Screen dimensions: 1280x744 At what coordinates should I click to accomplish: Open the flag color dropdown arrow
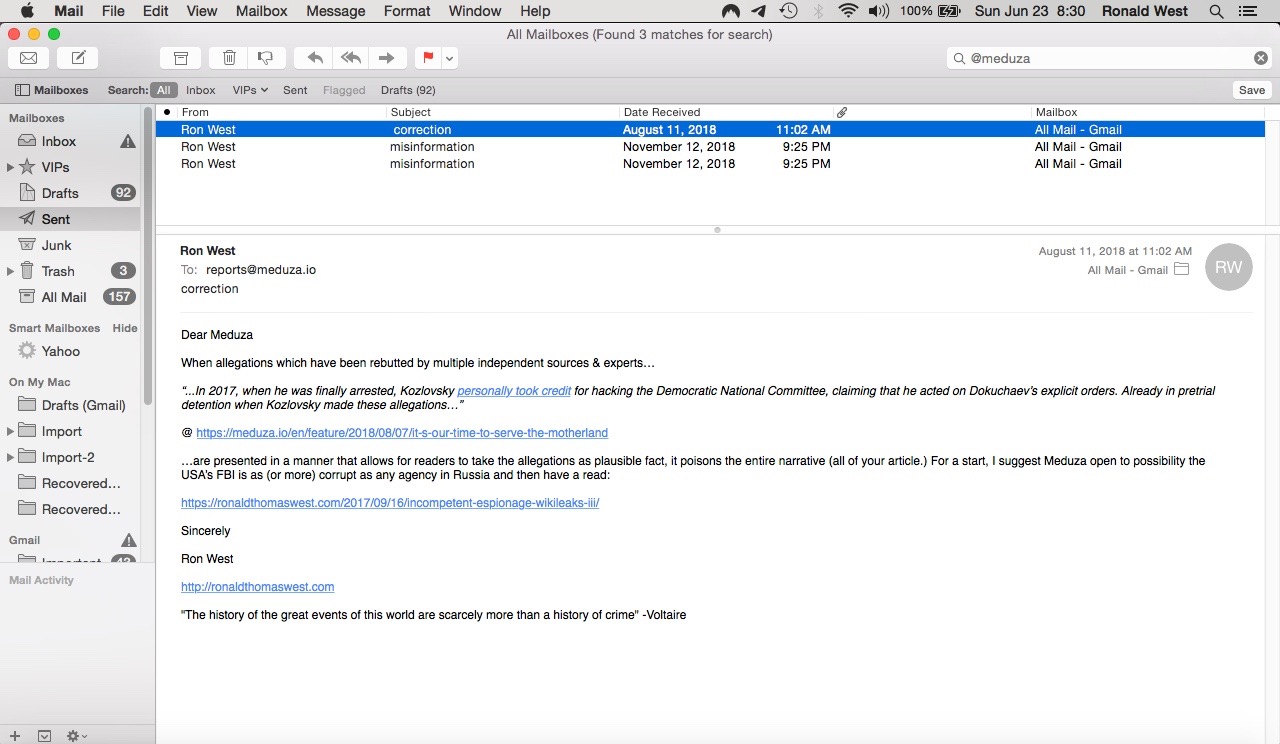[450, 58]
